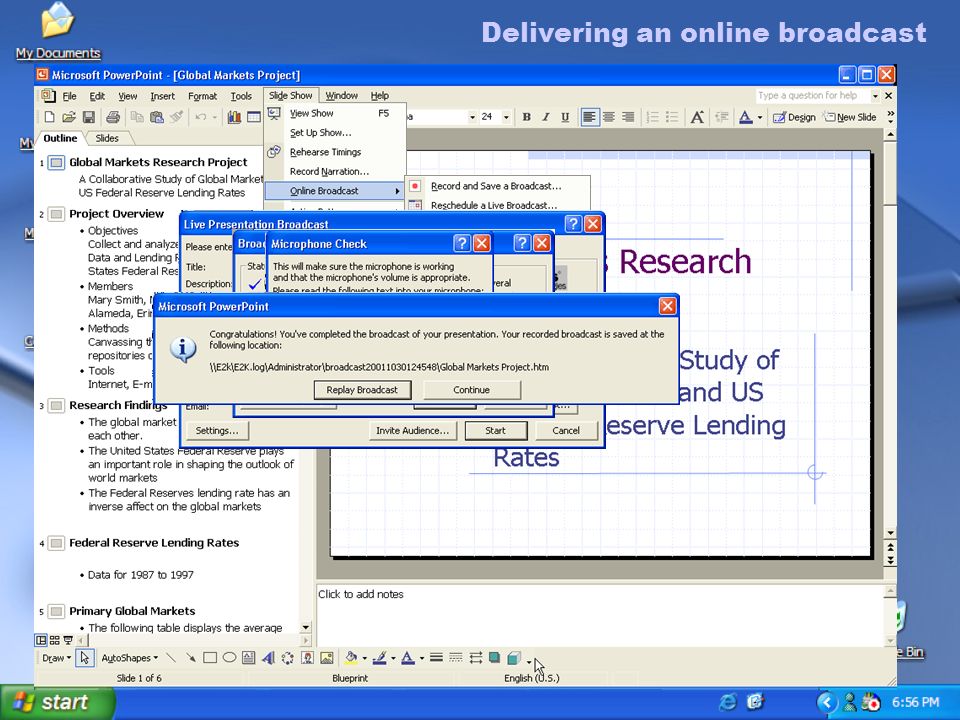Screen dimensions: 960x720
Task: Click the Increase Font Size icon
Action: 697,117
